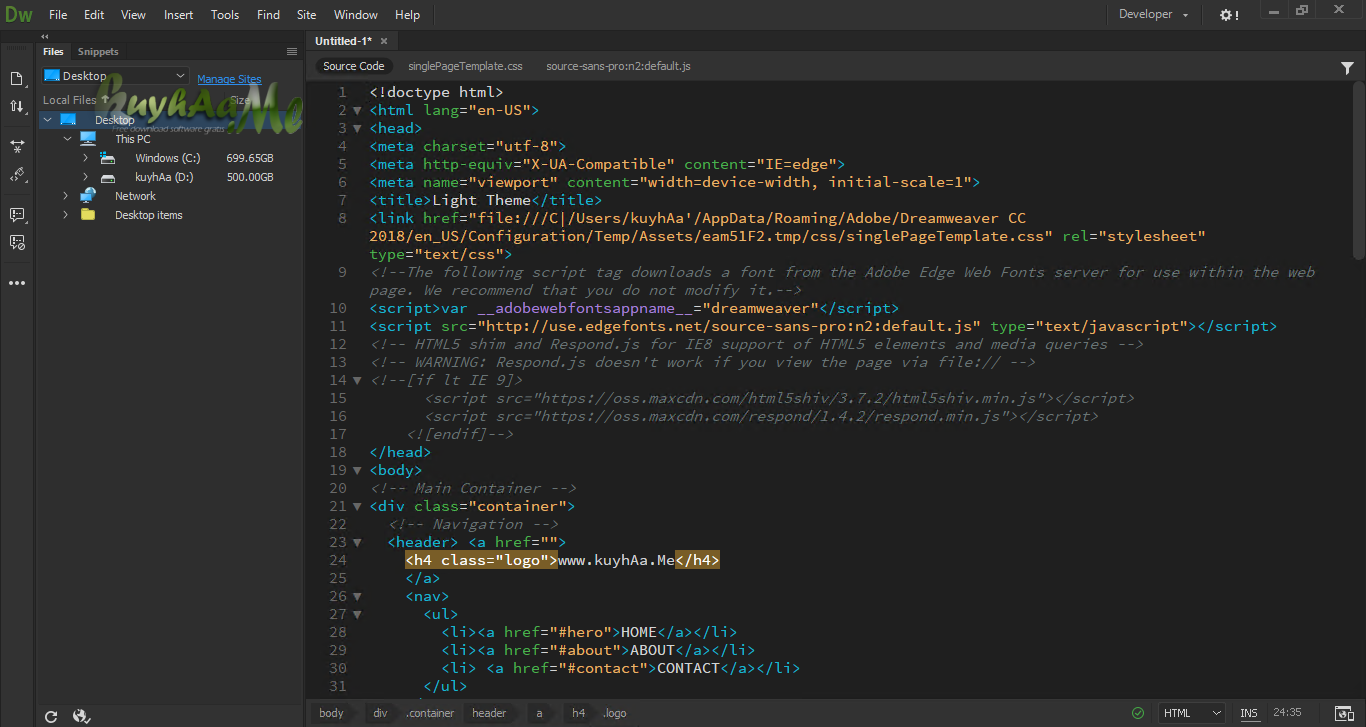Screen dimensions: 1366x727
Task: Expand the Windows (C:) drive node
Action: 86,158
